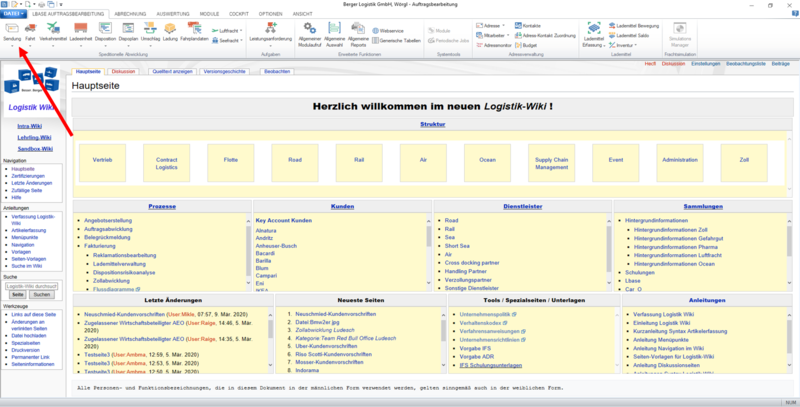The image size is (800, 407).
Task: Open the Leistungsanforderung icon
Action: tap(270, 28)
